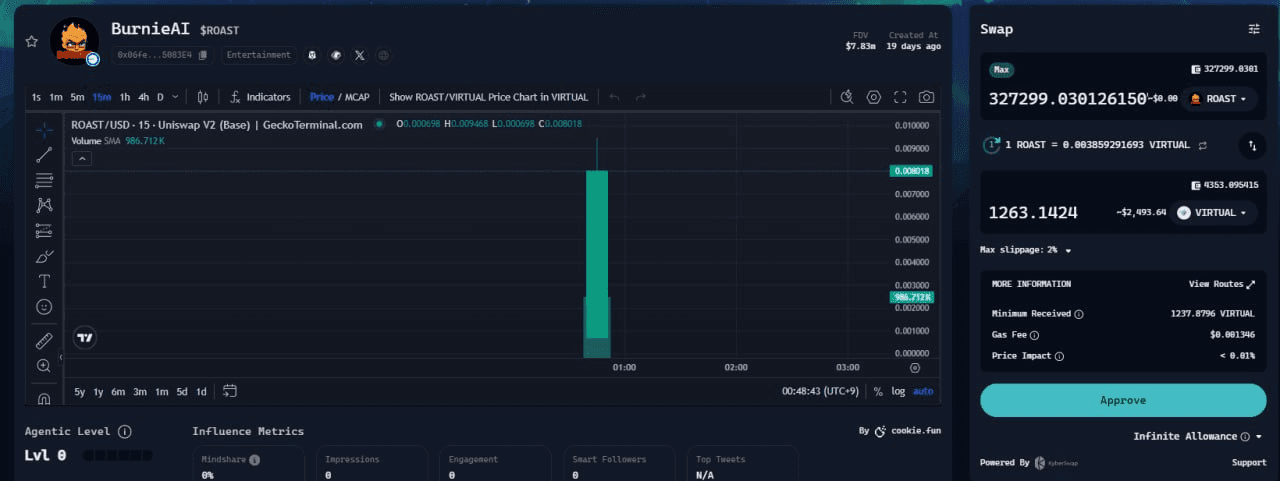This screenshot has height=481, width=1280.
Task: Undo the last chart action
Action: pos(614,97)
